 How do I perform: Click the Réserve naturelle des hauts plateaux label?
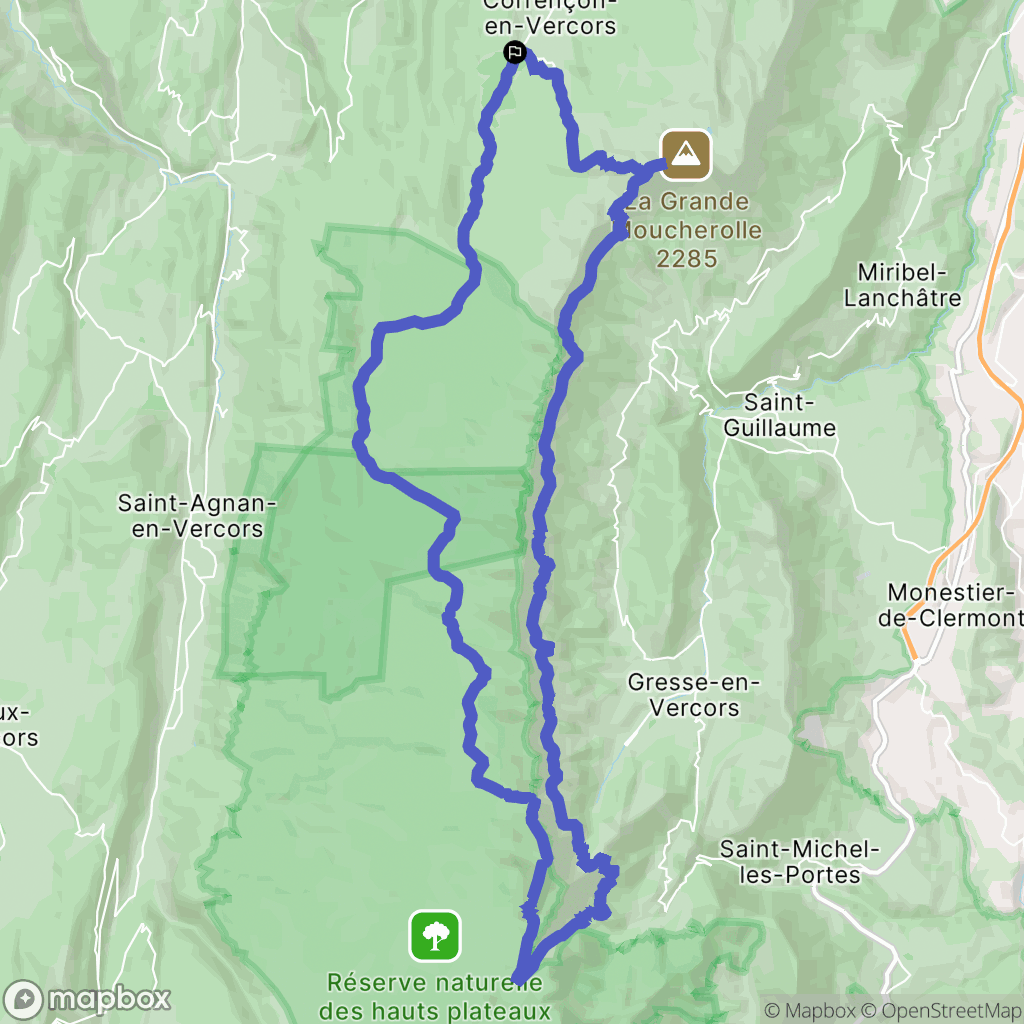click(x=435, y=997)
